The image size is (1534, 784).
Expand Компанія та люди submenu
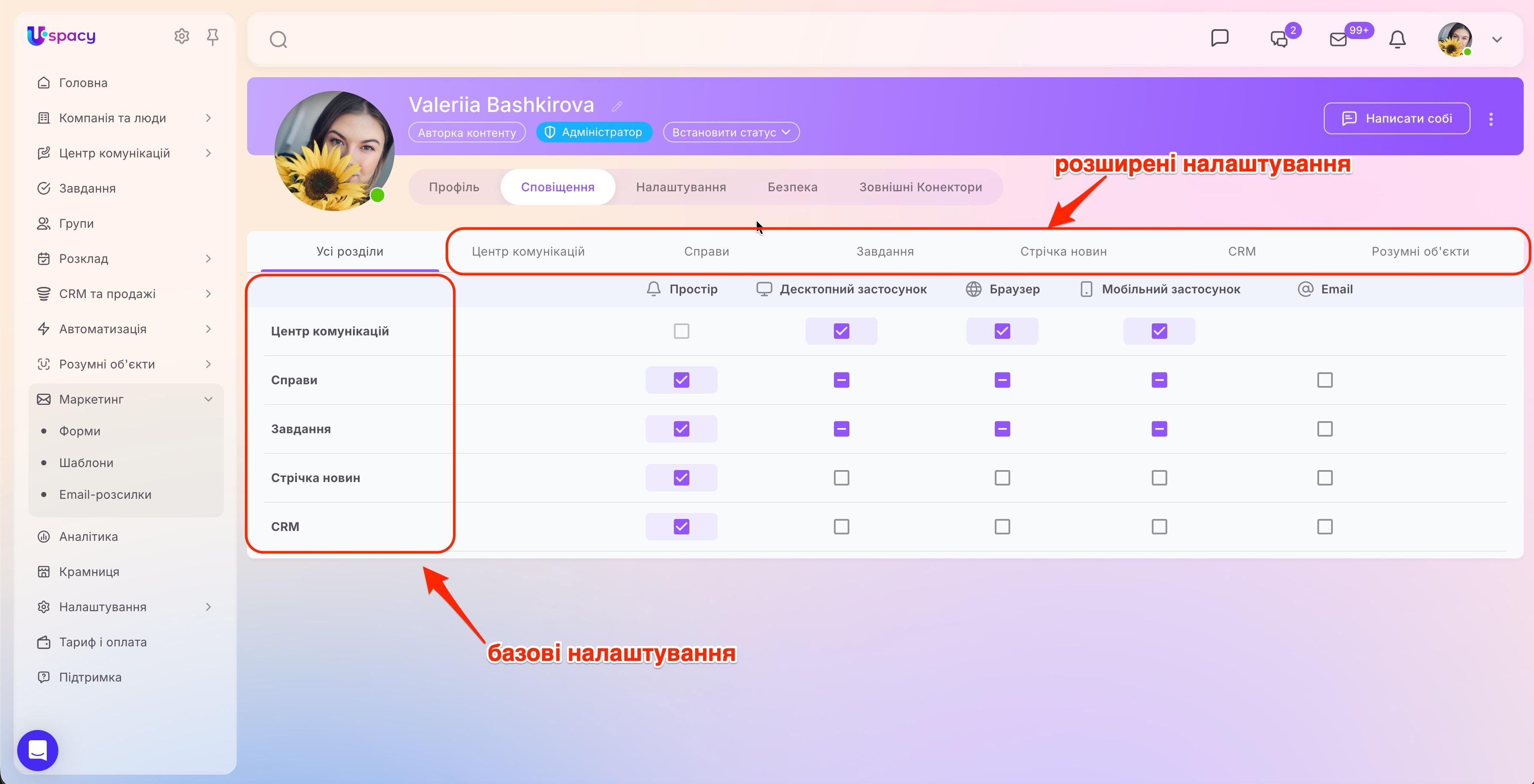[x=208, y=118]
